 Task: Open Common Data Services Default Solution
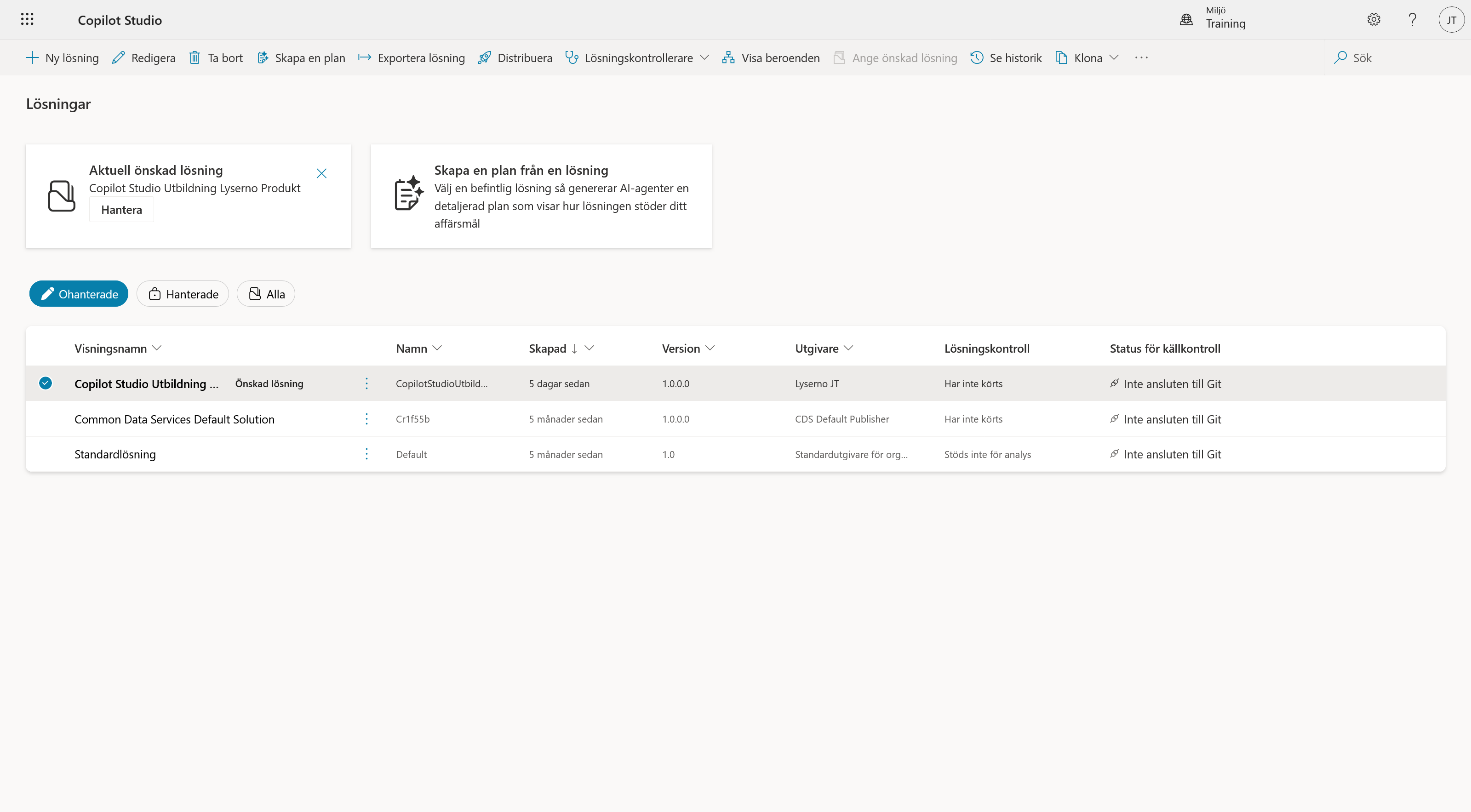coord(174,419)
